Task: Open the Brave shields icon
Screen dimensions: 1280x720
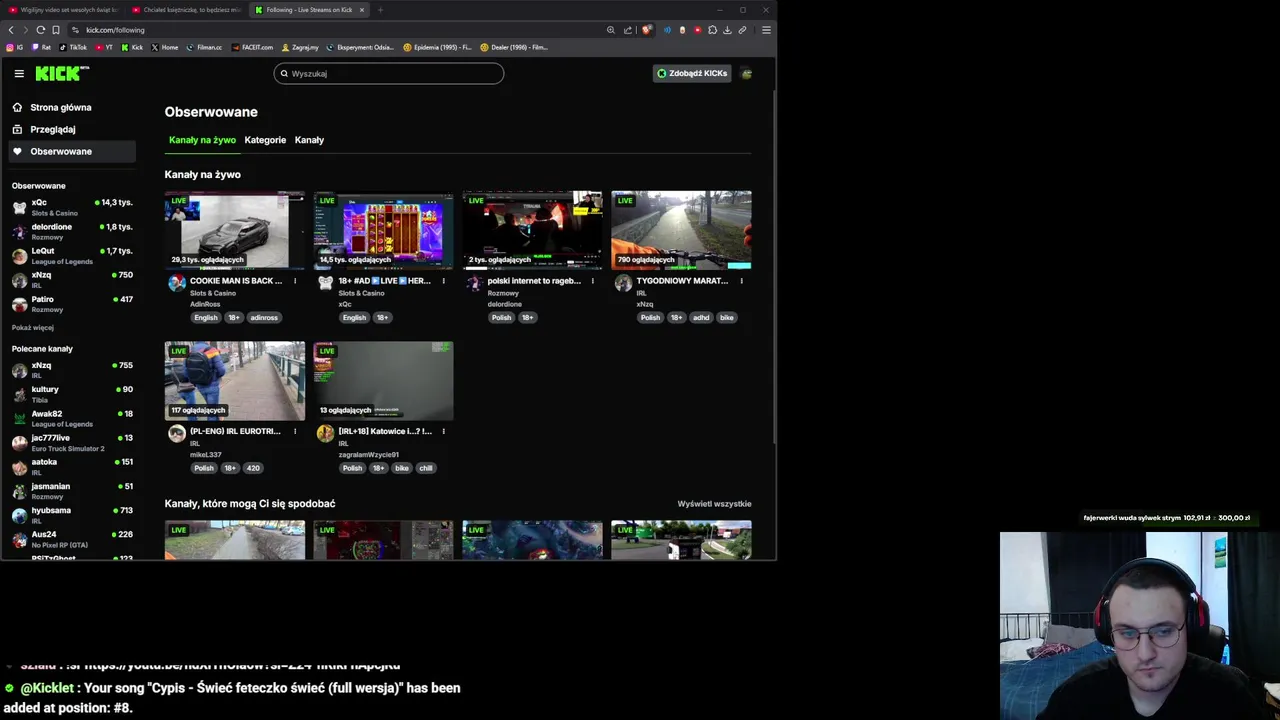Action: pyautogui.click(x=647, y=30)
